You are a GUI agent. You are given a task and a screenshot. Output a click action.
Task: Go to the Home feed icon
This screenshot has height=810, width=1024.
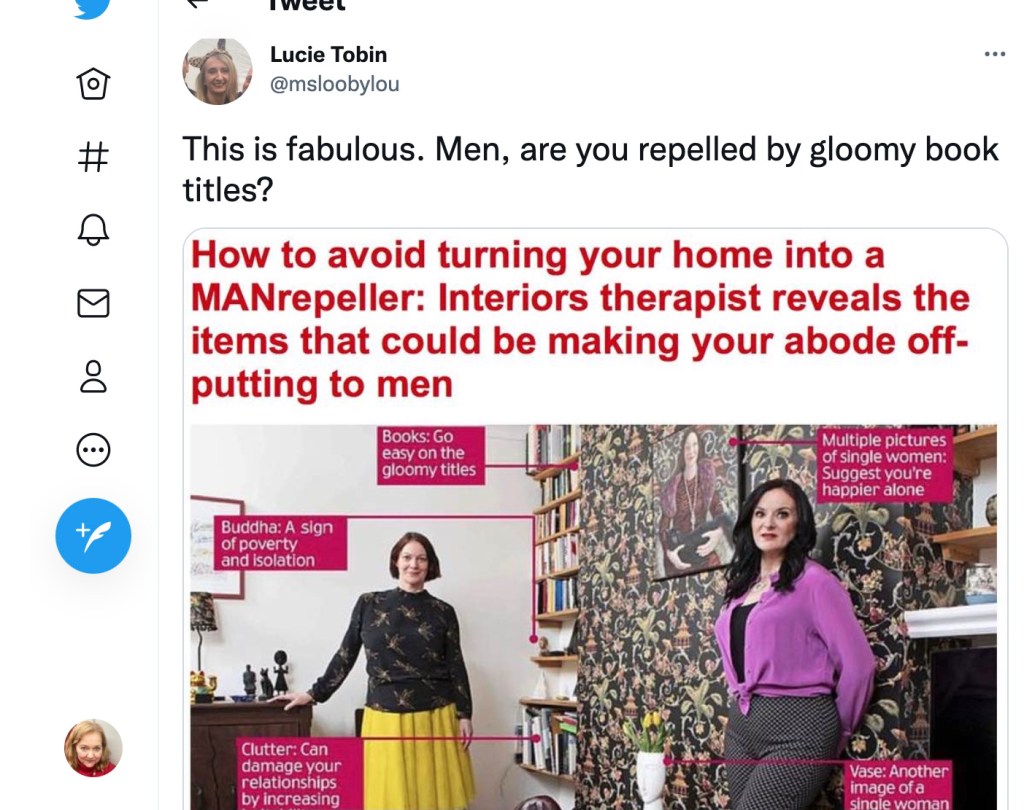[x=93, y=84]
